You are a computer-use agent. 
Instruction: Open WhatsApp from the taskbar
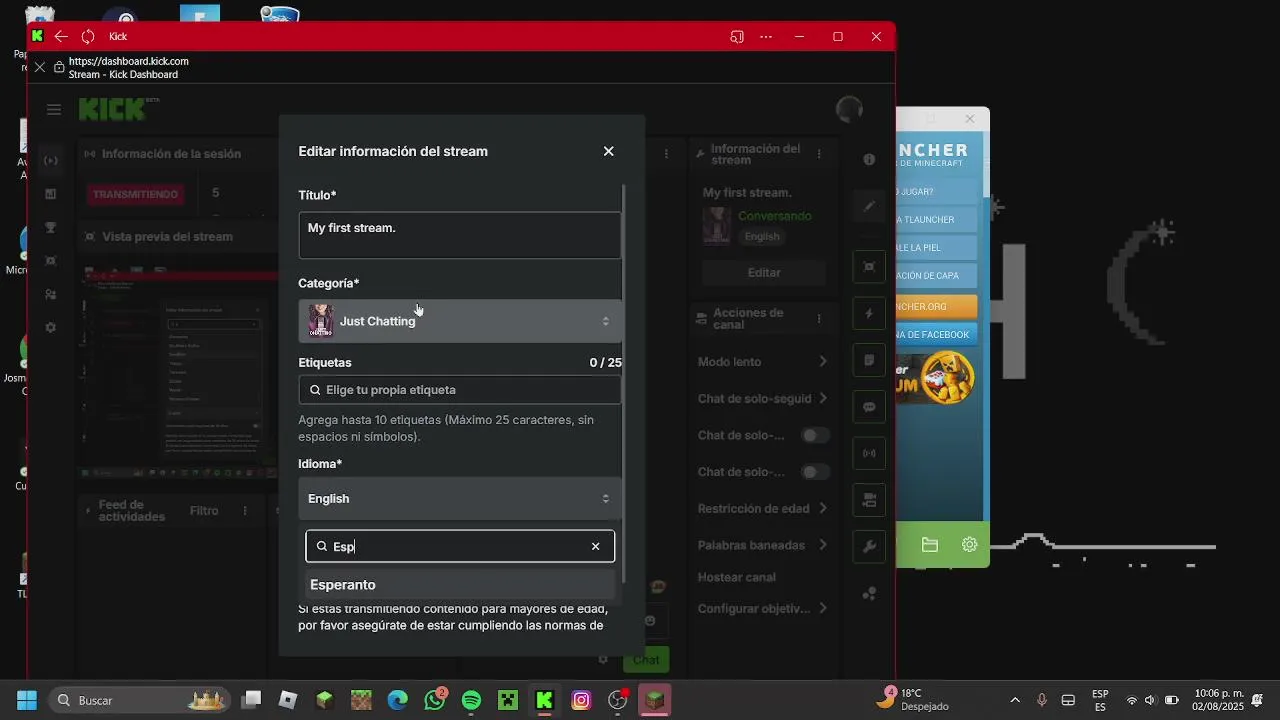[x=435, y=700]
